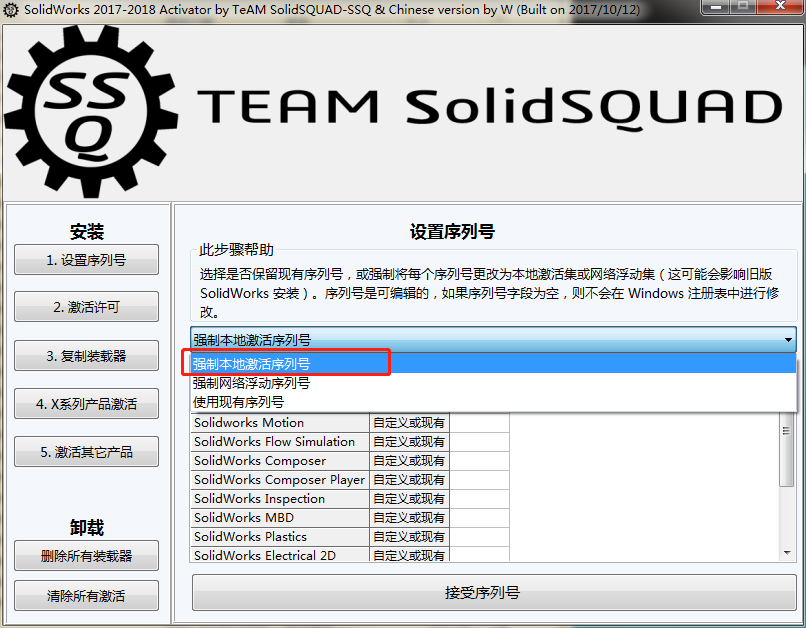Image resolution: width=806 pixels, height=628 pixels.
Task: Edit serial field for SolidWorks Flow Simulation
Action: pos(479,442)
